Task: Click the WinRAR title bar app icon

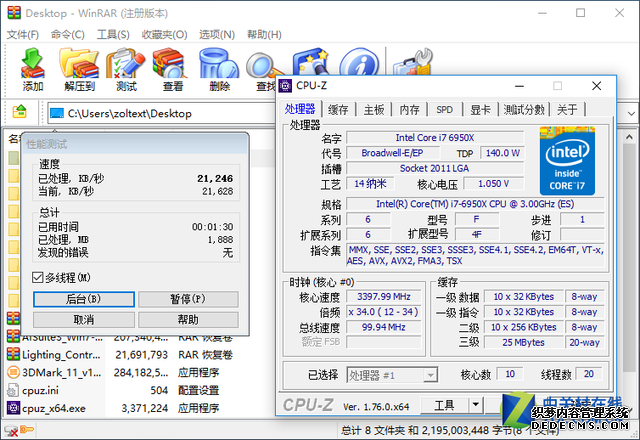Action: [x=14, y=13]
